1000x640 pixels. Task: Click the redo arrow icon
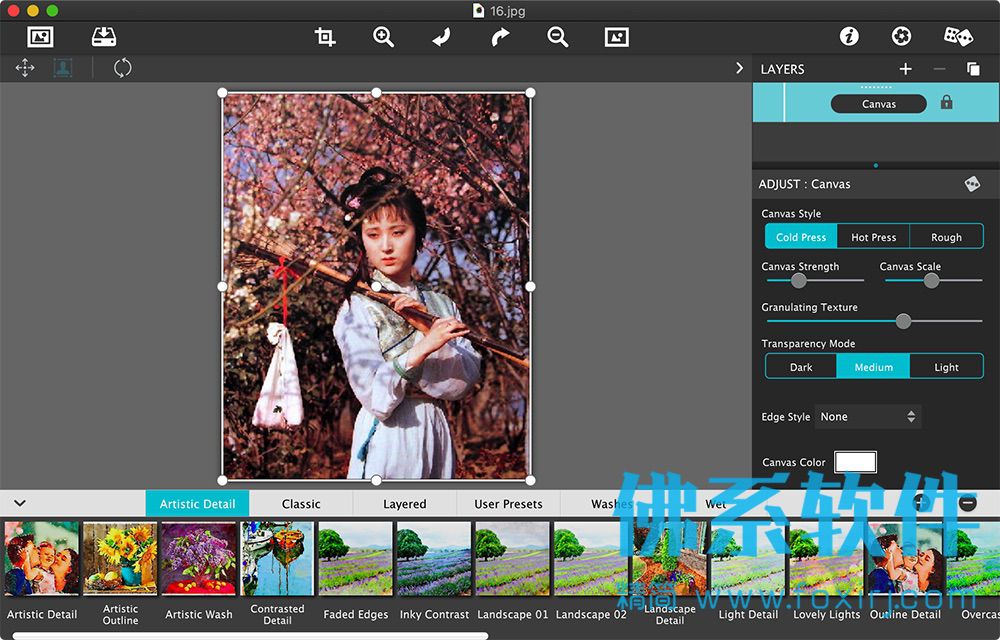click(500, 37)
